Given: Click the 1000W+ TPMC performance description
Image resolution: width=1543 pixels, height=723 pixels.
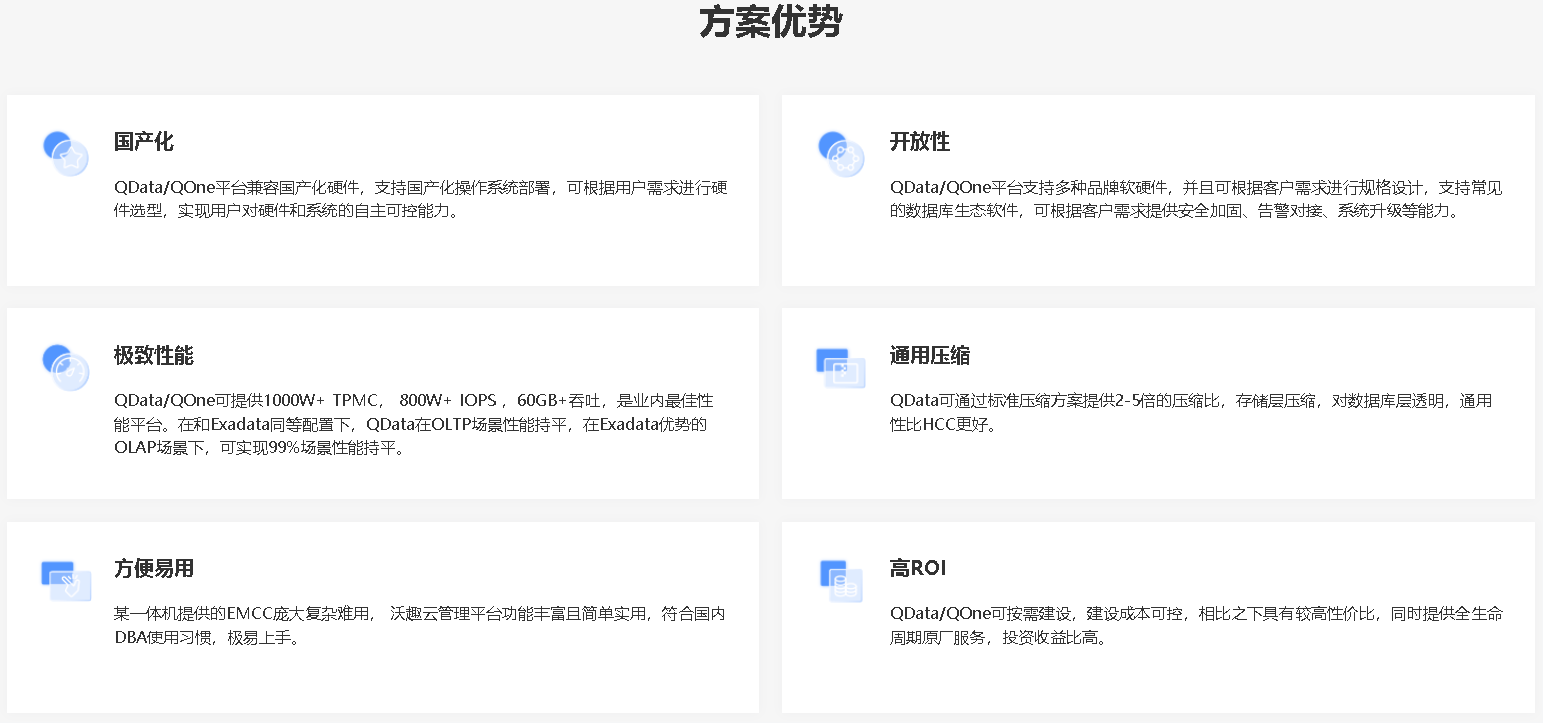Looking at the screenshot, I should 412,425.
